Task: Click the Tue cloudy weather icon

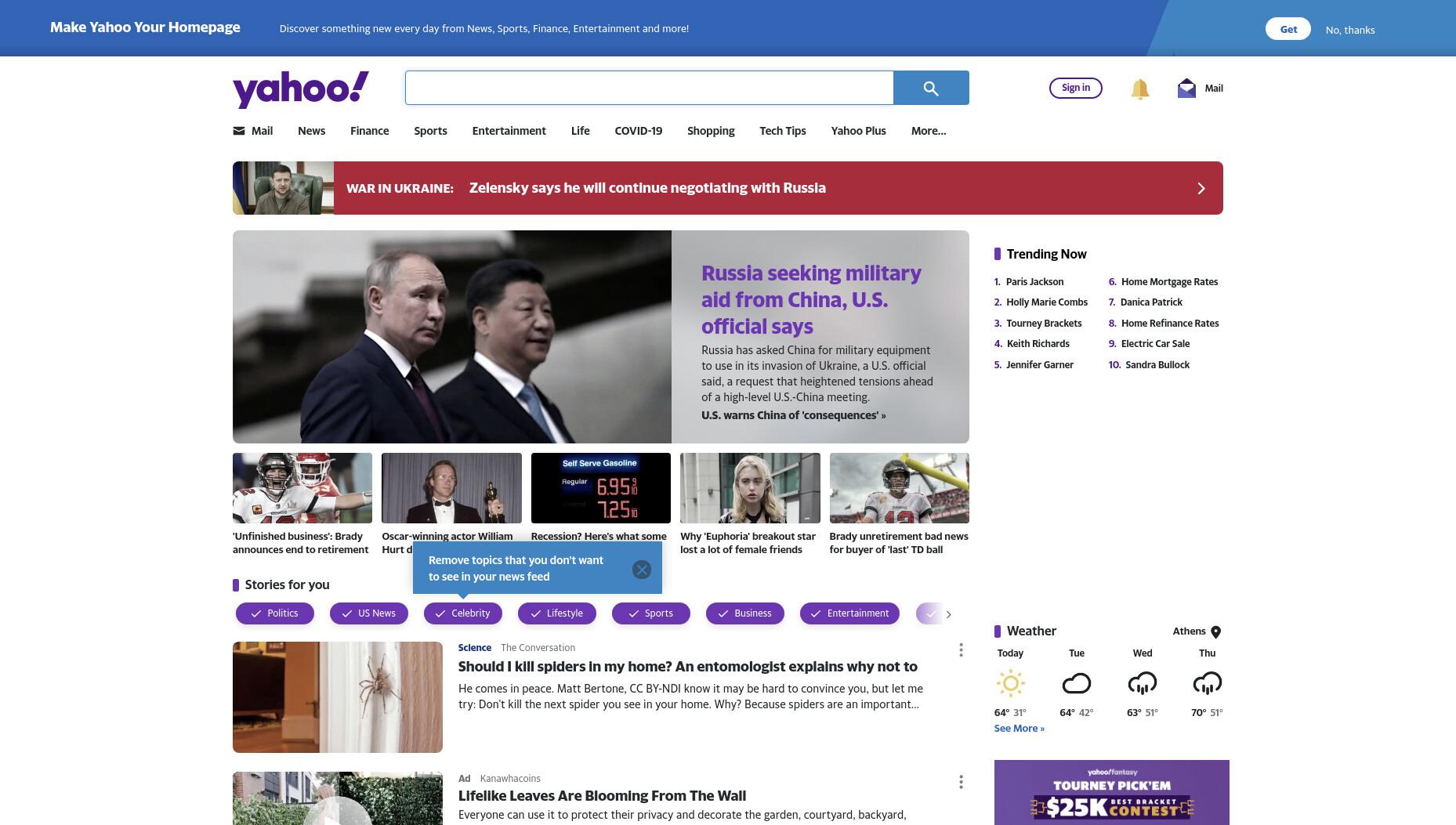Action: (x=1076, y=684)
